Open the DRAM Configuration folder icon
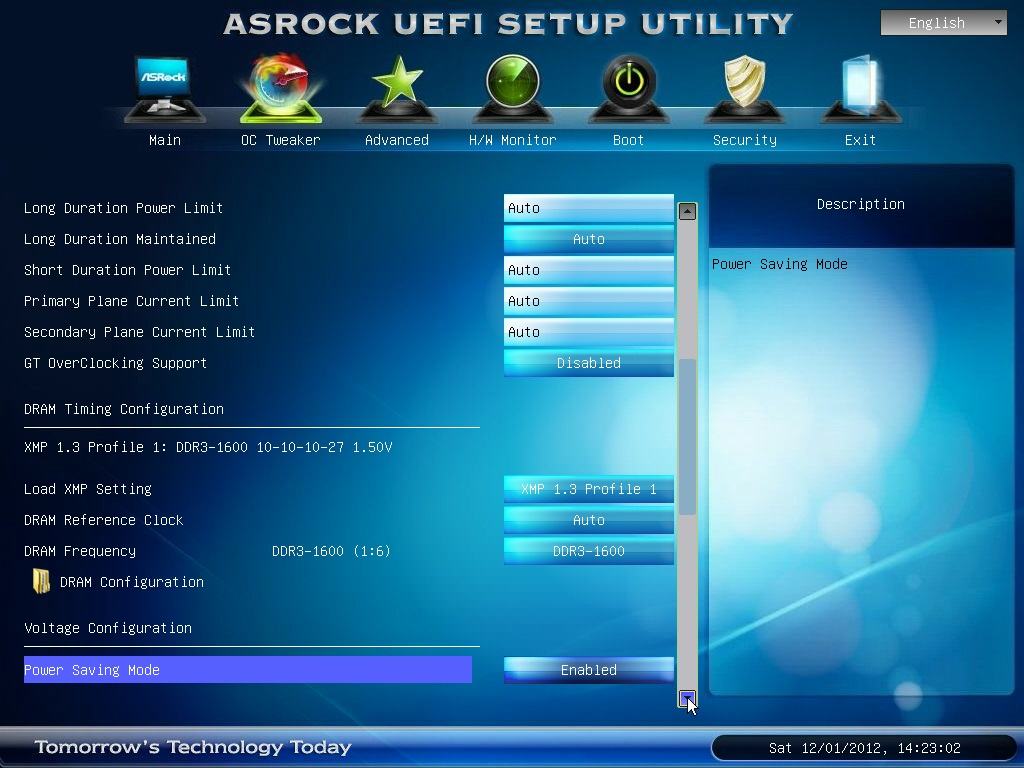1024x768 pixels. coord(41,581)
